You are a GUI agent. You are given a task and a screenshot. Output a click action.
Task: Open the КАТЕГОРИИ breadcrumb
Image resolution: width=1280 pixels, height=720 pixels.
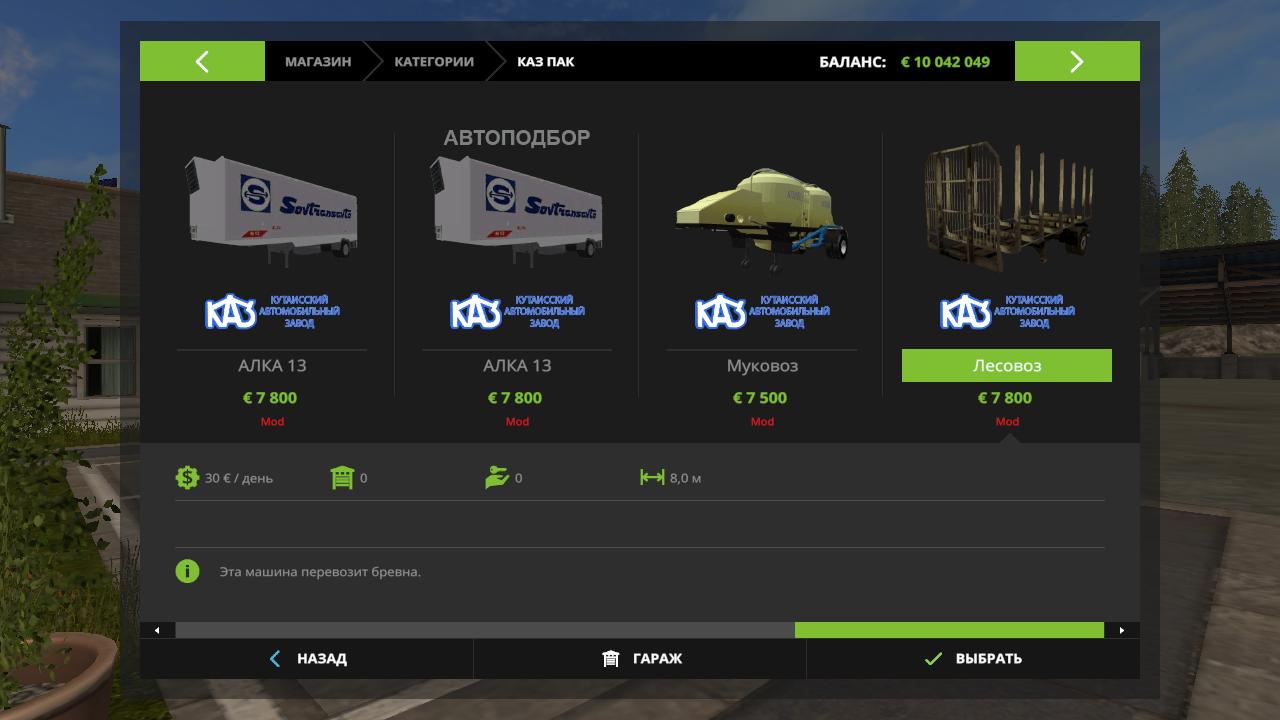[434, 62]
